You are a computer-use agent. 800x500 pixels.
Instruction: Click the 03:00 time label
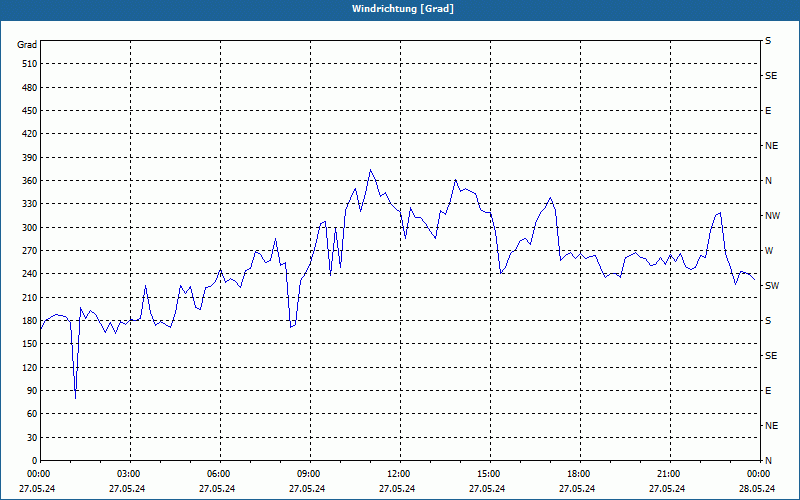(128, 474)
